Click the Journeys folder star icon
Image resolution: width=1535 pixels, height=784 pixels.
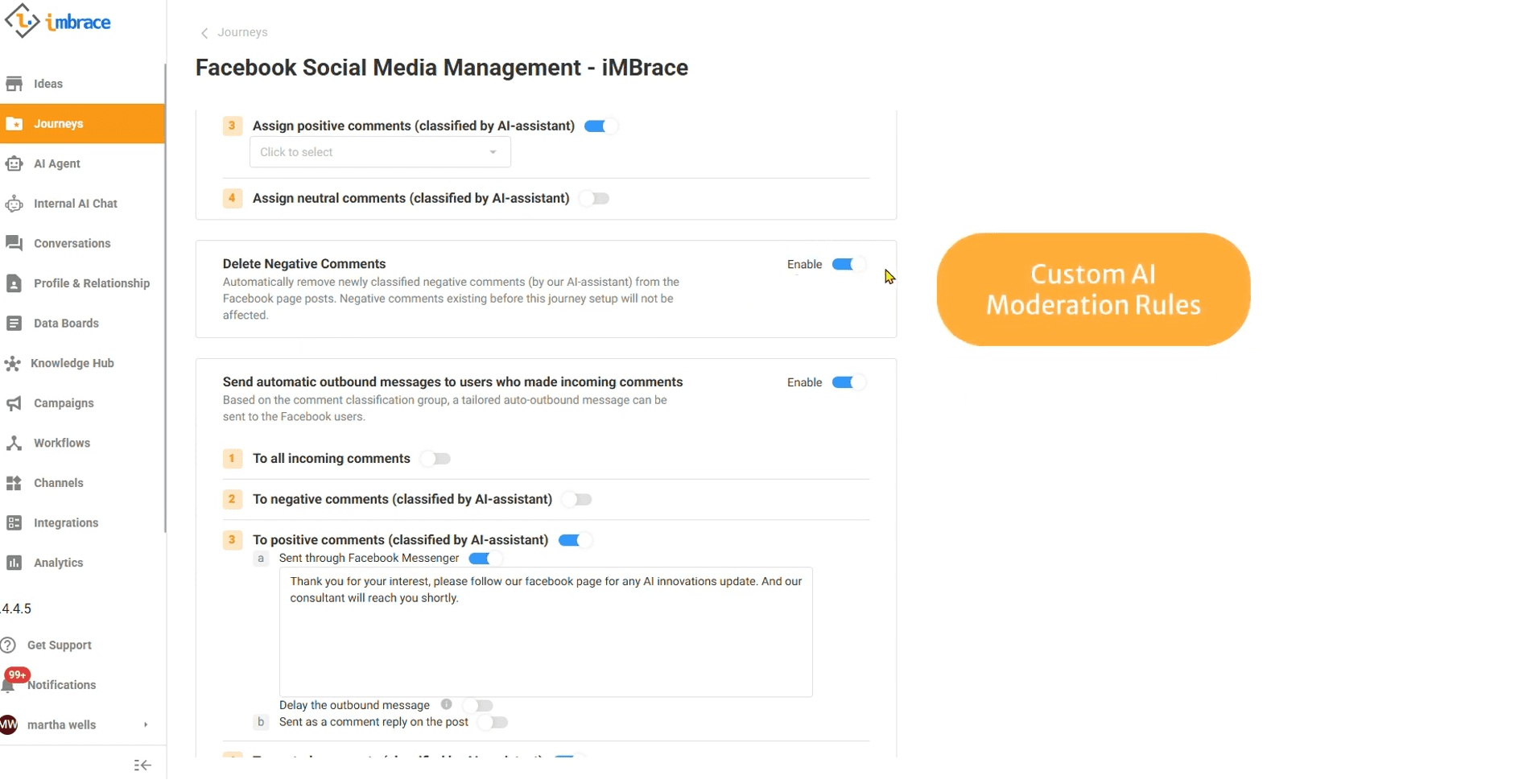(14, 124)
